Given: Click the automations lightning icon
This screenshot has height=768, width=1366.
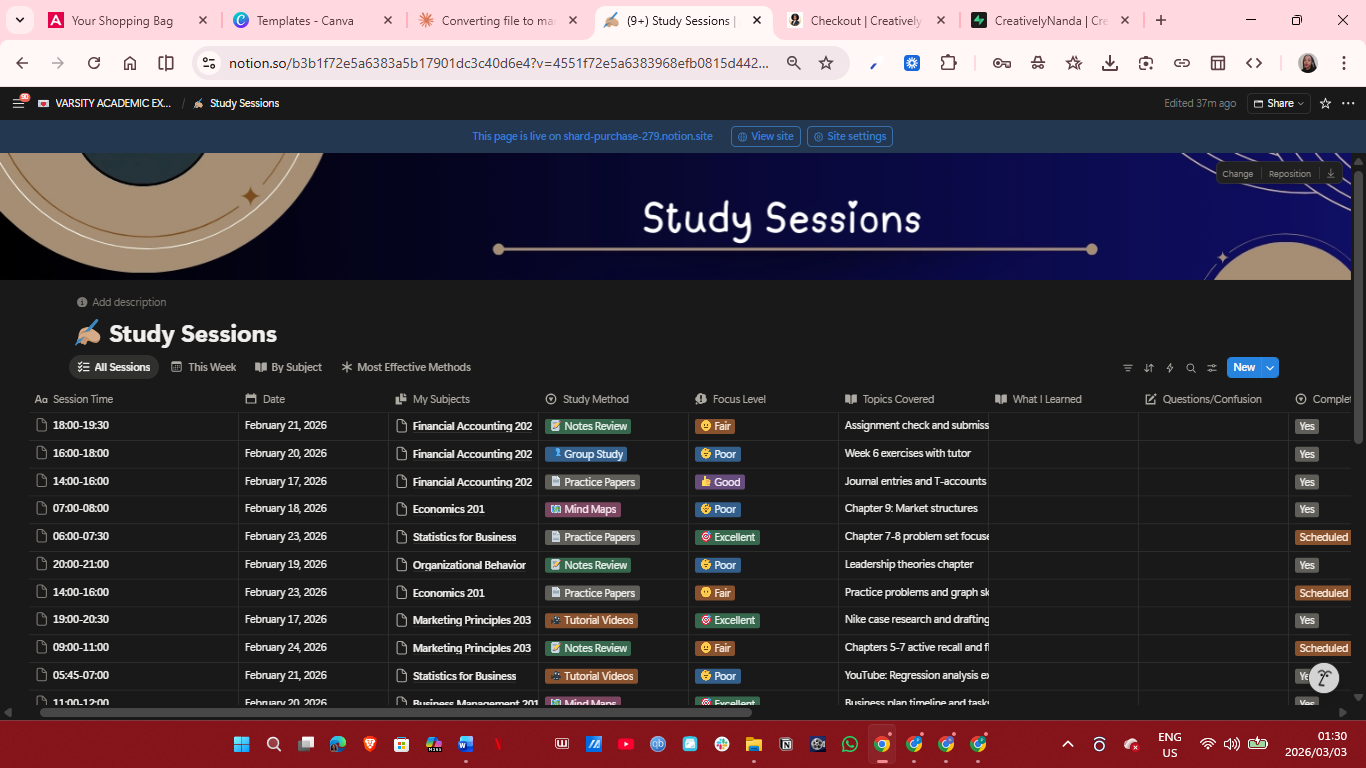Looking at the screenshot, I should click(x=1170, y=368).
